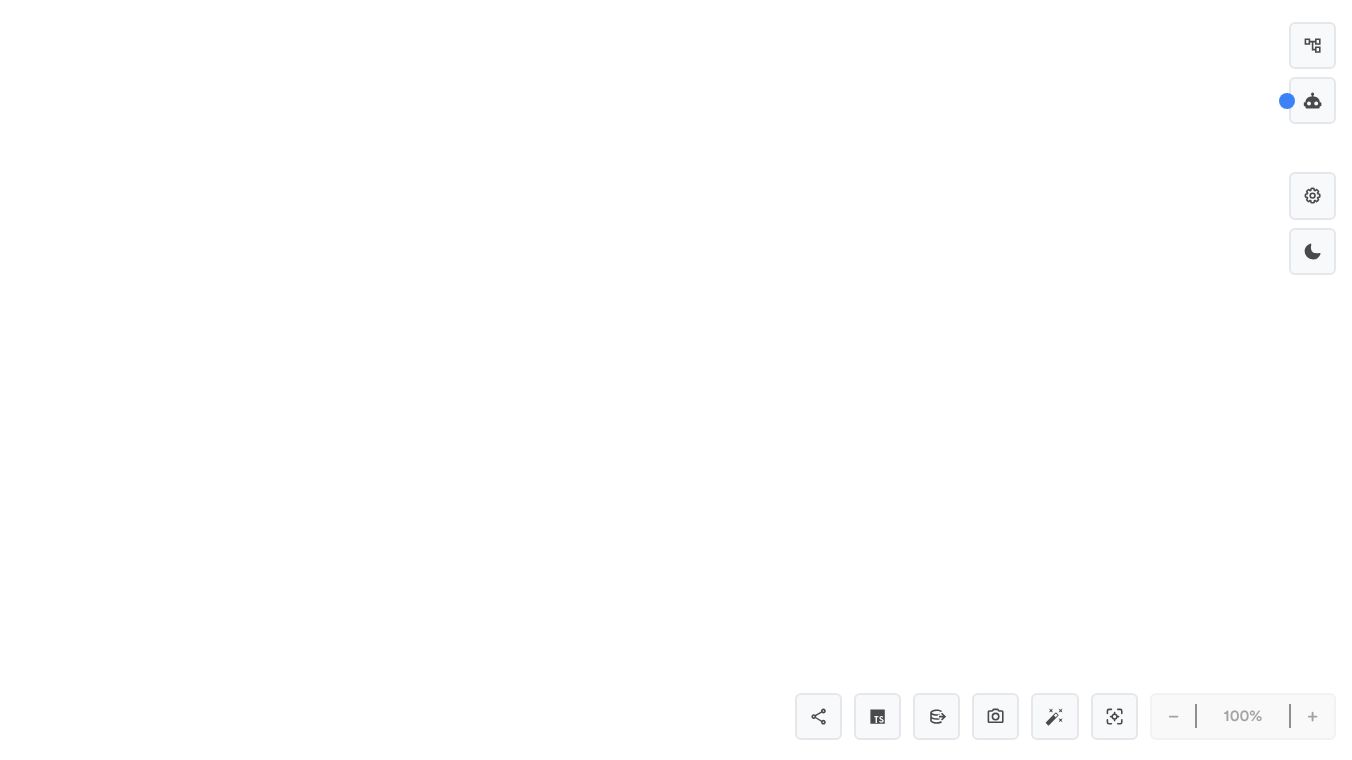
Task: Click the blue notification dot
Action: click(x=1287, y=101)
